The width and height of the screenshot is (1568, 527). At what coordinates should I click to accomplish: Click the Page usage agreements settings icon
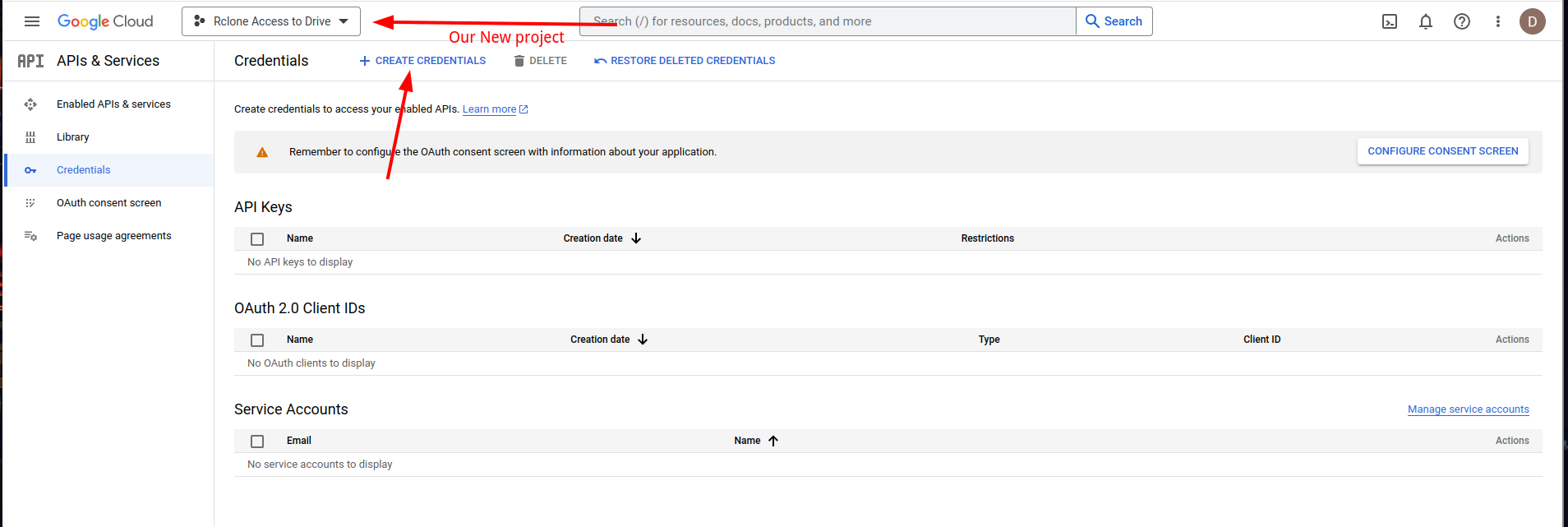coord(30,236)
